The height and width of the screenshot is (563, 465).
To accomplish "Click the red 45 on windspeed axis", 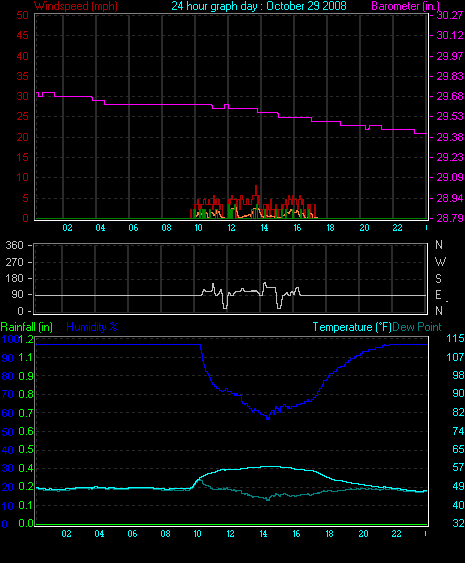I will tap(23, 35).
